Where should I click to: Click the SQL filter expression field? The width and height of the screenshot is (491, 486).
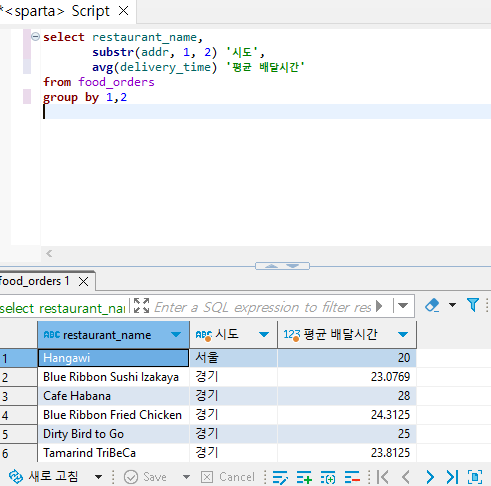point(263,307)
